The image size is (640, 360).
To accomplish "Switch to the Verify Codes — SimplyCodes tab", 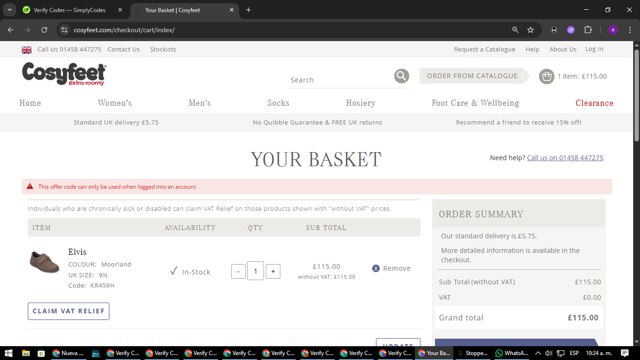I will 69,10.
